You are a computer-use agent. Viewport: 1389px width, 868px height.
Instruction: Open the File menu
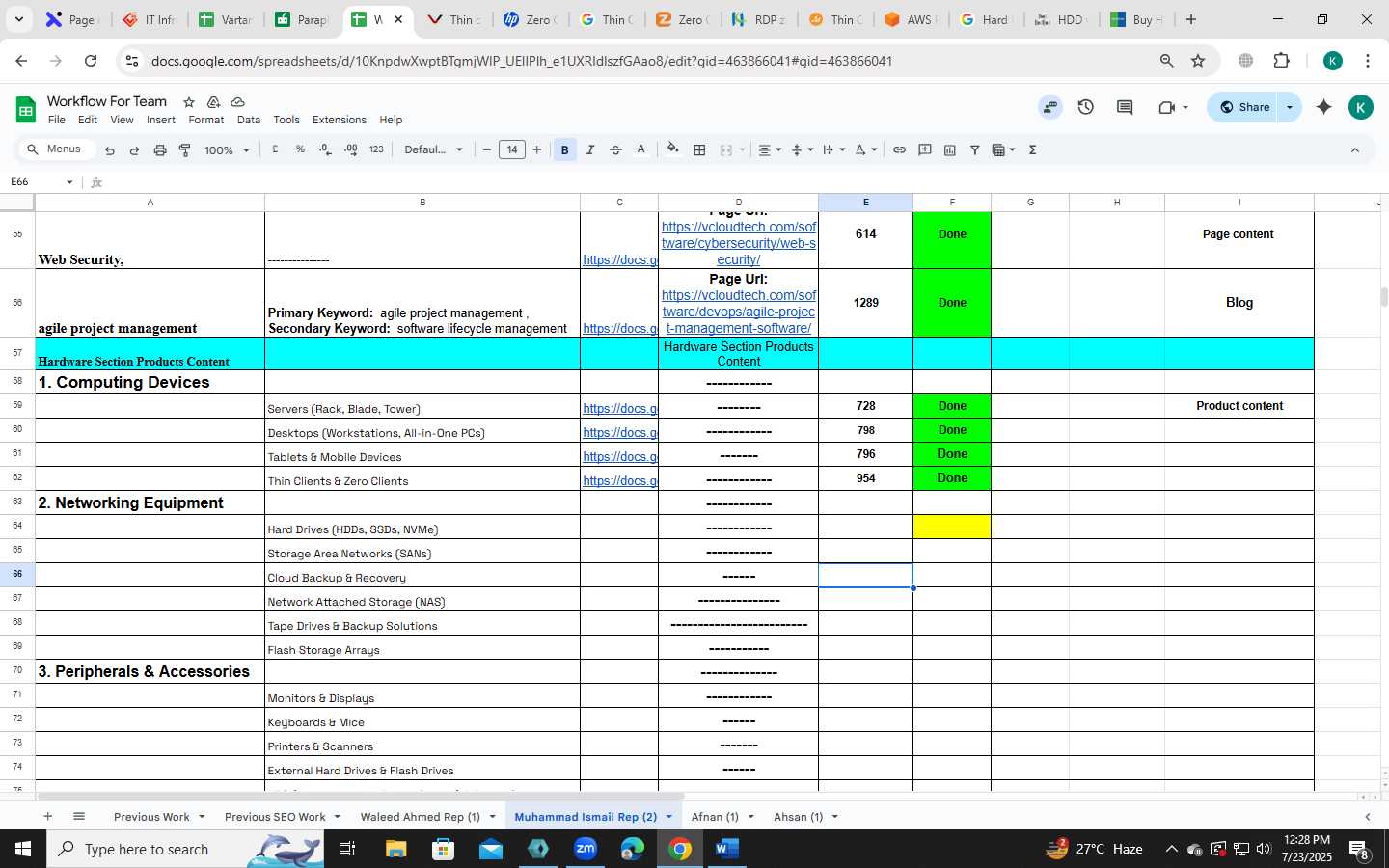tap(57, 120)
